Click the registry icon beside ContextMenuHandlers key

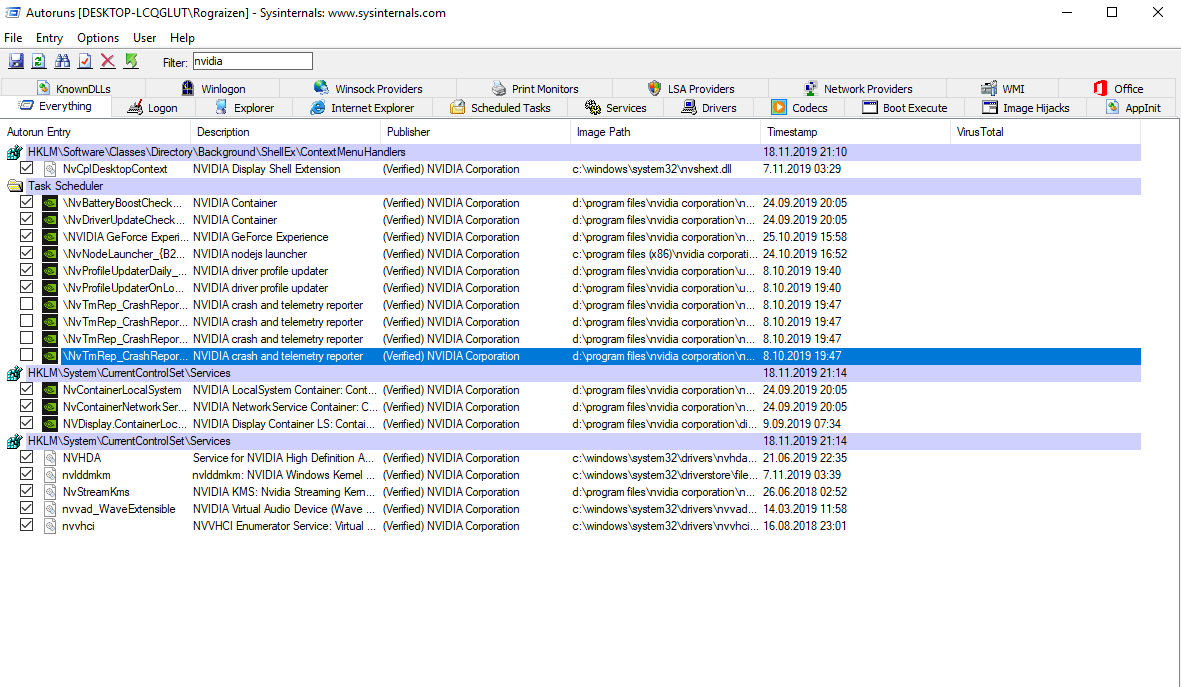(x=14, y=152)
